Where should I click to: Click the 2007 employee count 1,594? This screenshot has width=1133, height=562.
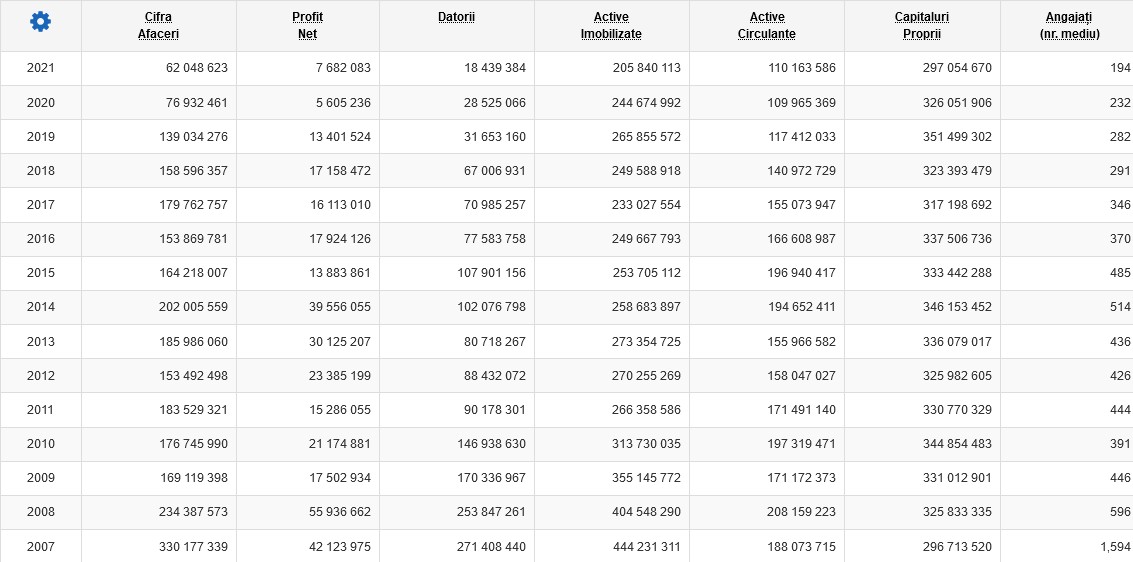(x=1114, y=546)
